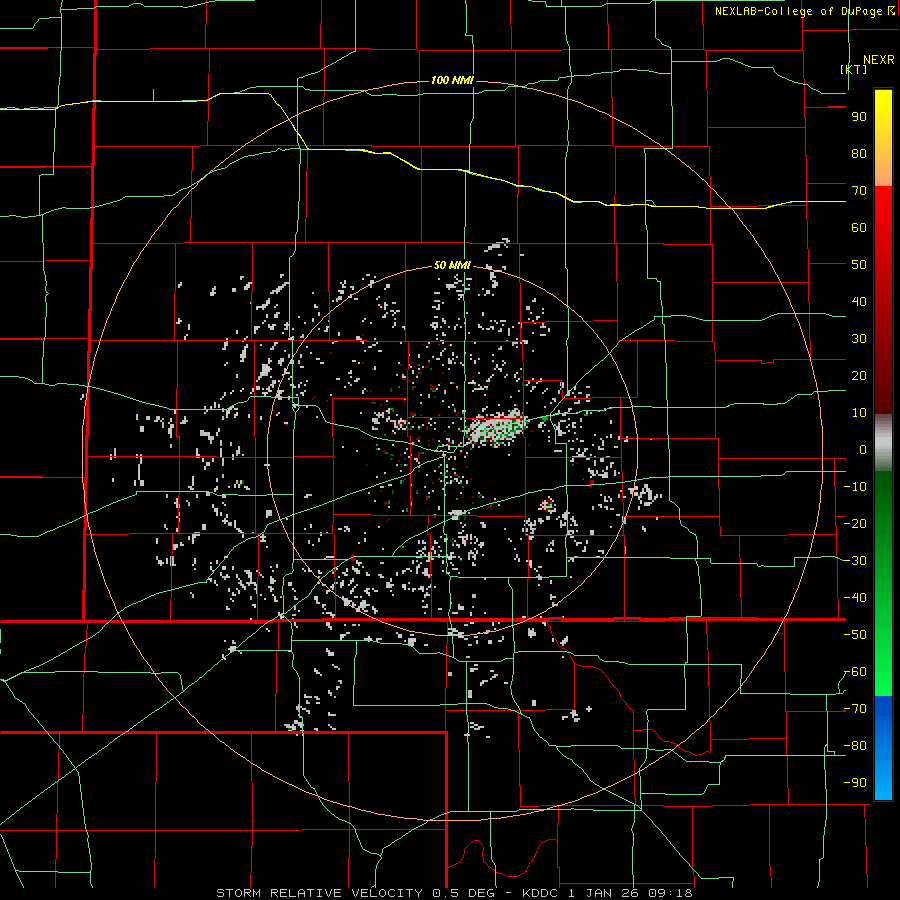Click the 80 value on velocity scale
900x900 pixels.
(x=859, y=153)
